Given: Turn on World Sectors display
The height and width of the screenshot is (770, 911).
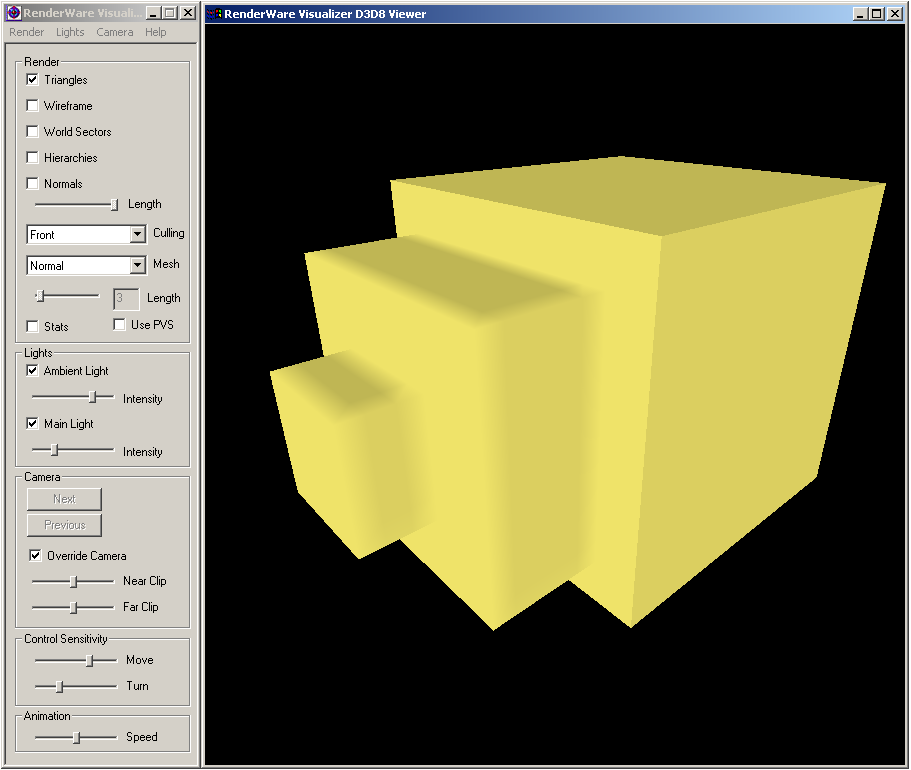Looking at the screenshot, I should (33, 132).
